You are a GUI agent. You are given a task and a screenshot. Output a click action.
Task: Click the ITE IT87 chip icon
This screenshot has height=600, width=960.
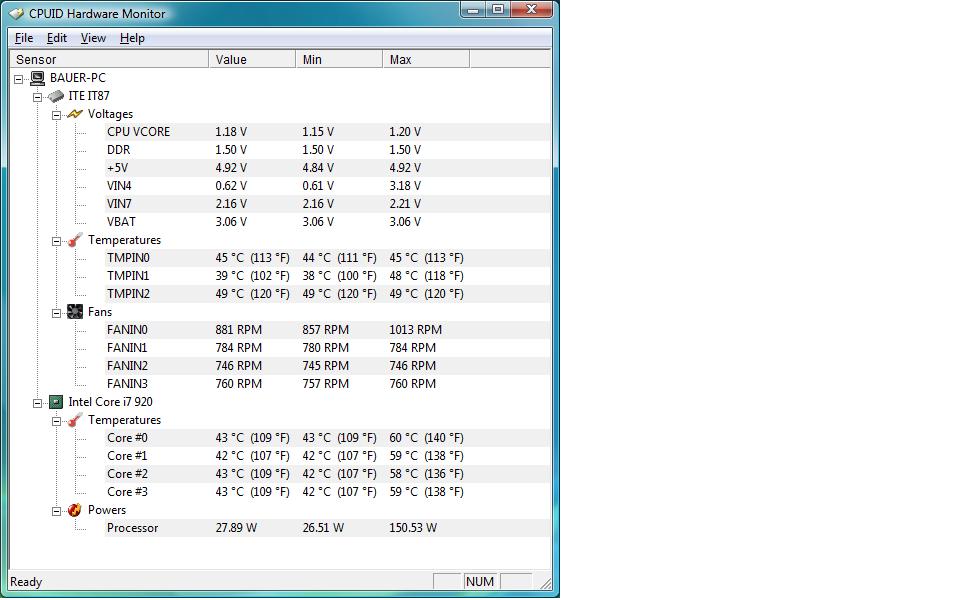(x=56, y=96)
